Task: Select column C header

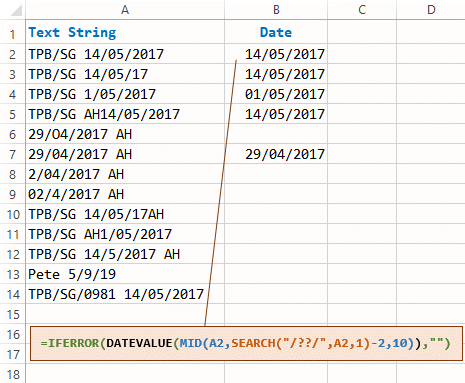Action: [362, 10]
